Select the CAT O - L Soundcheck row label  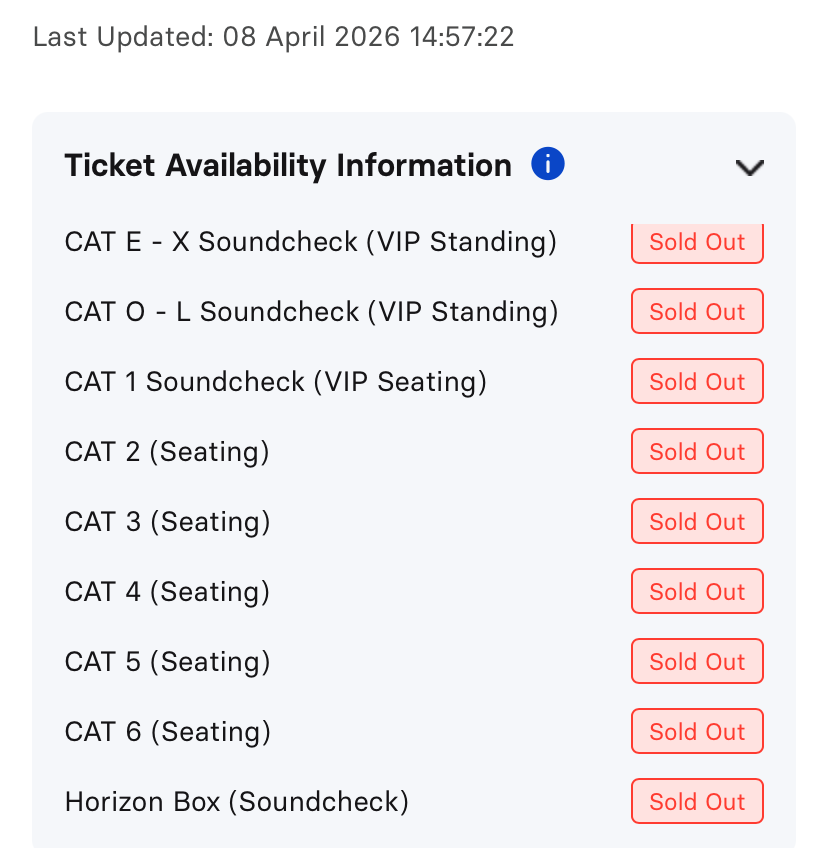[x=311, y=312]
